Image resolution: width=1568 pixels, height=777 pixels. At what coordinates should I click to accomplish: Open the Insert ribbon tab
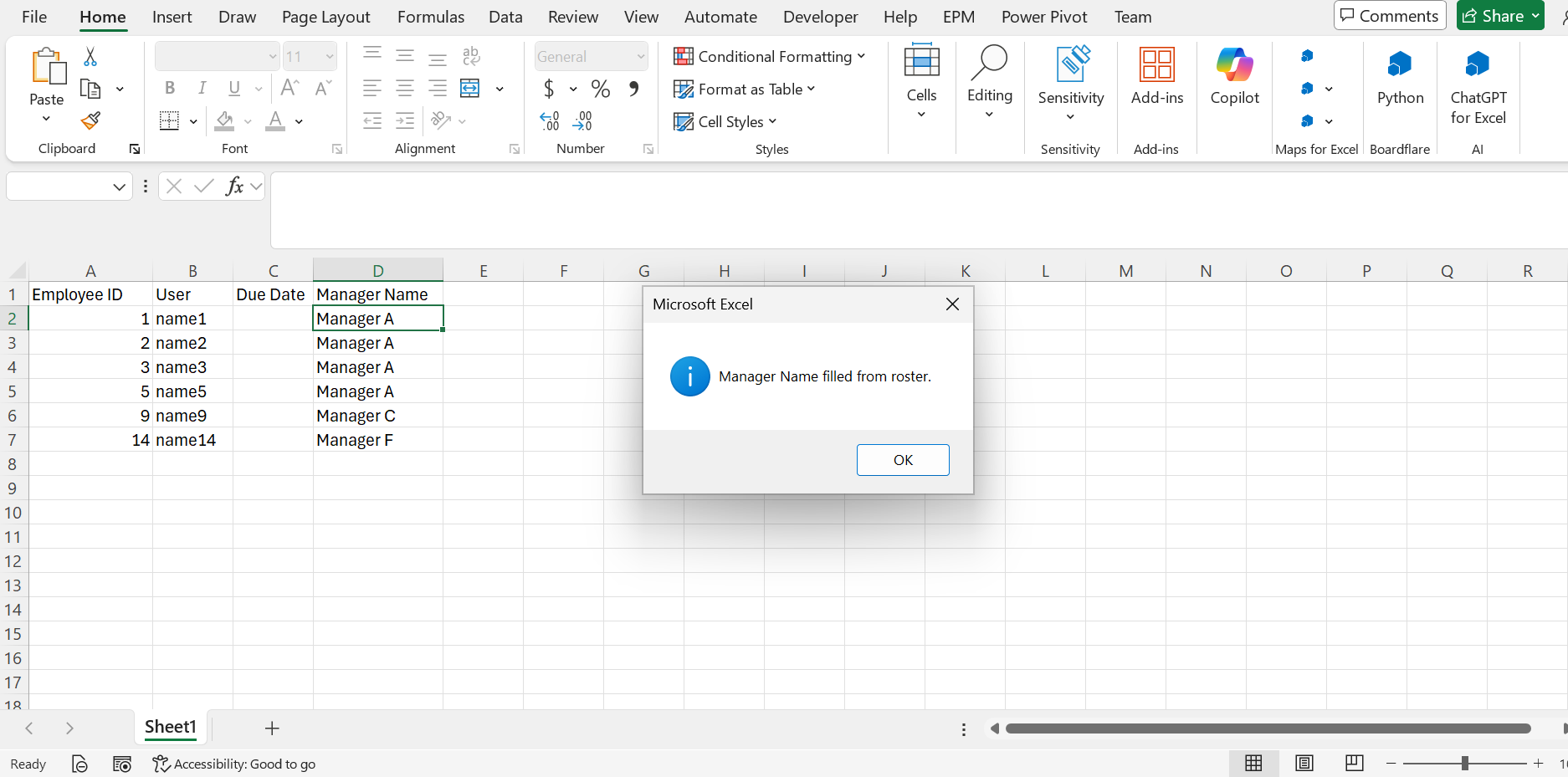(172, 17)
